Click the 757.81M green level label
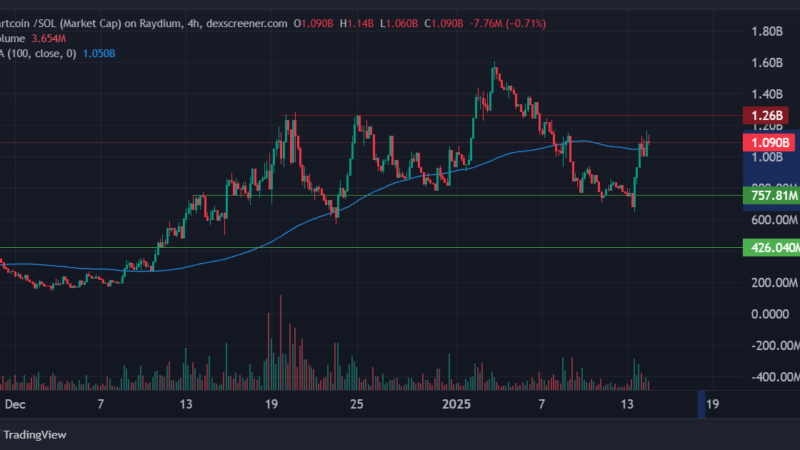The image size is (800, 450). click(771, 195)
